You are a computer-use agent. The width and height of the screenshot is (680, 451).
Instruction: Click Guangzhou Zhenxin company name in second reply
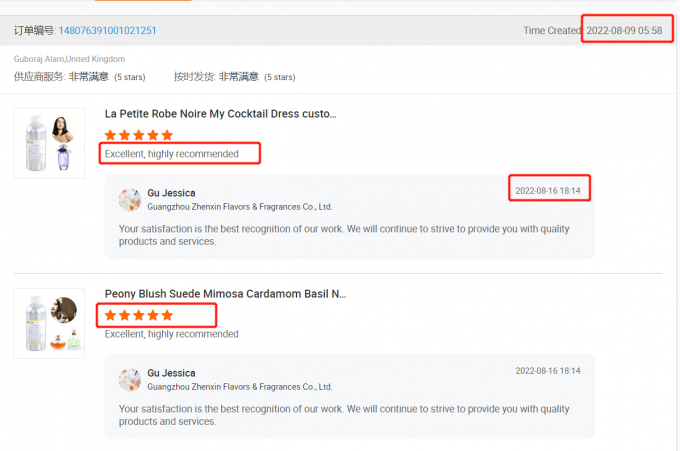239,386
